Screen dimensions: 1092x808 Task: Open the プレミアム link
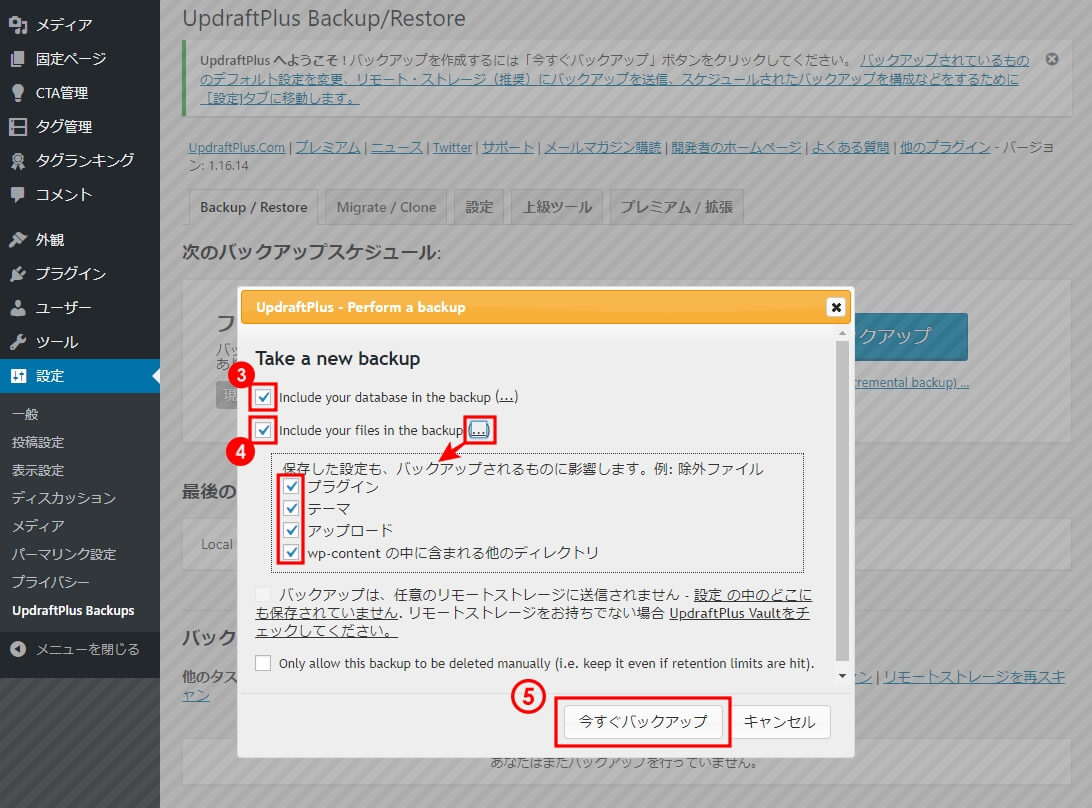(328, 148)
